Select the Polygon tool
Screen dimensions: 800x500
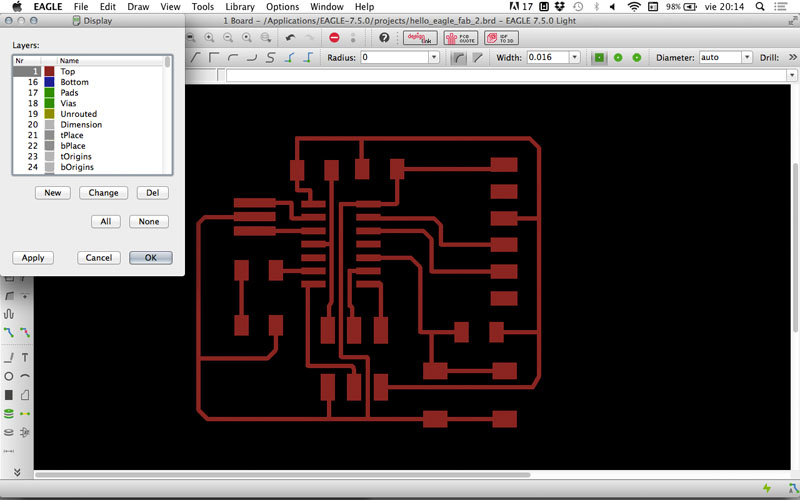pyautogui.click(x=25, y=395)
